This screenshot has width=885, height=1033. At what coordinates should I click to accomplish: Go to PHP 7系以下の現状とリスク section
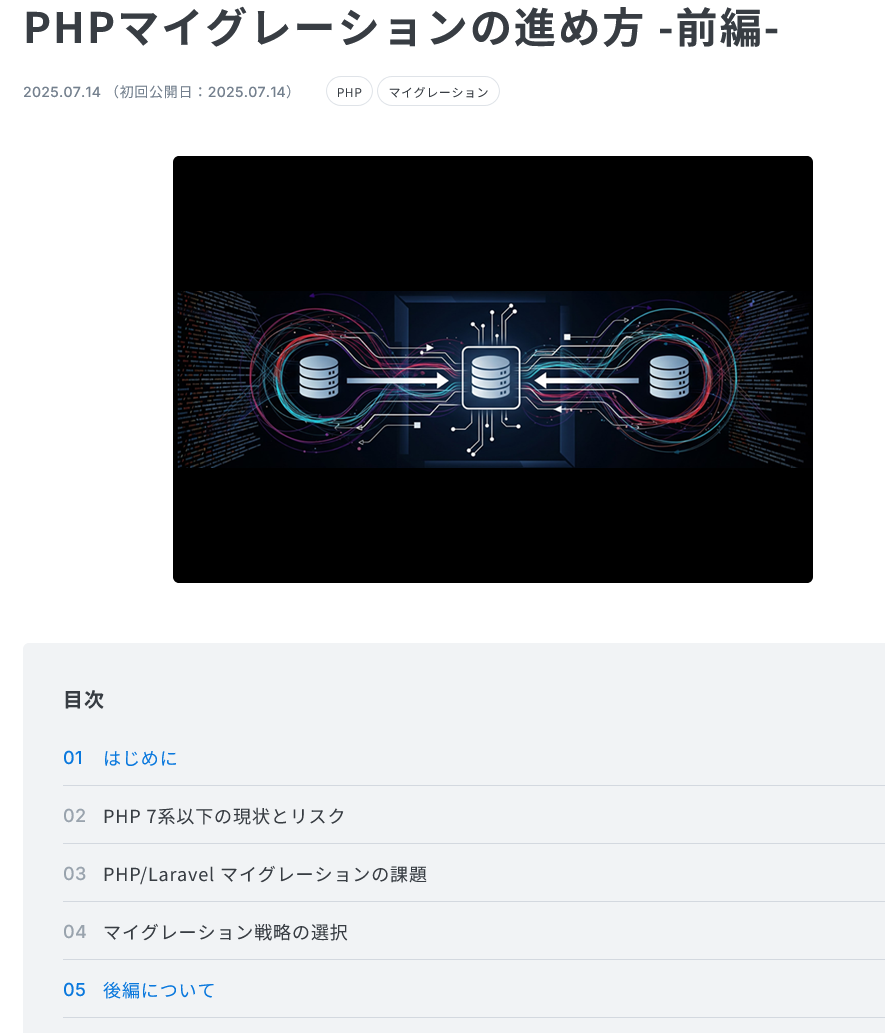click(x=224, y=816)
